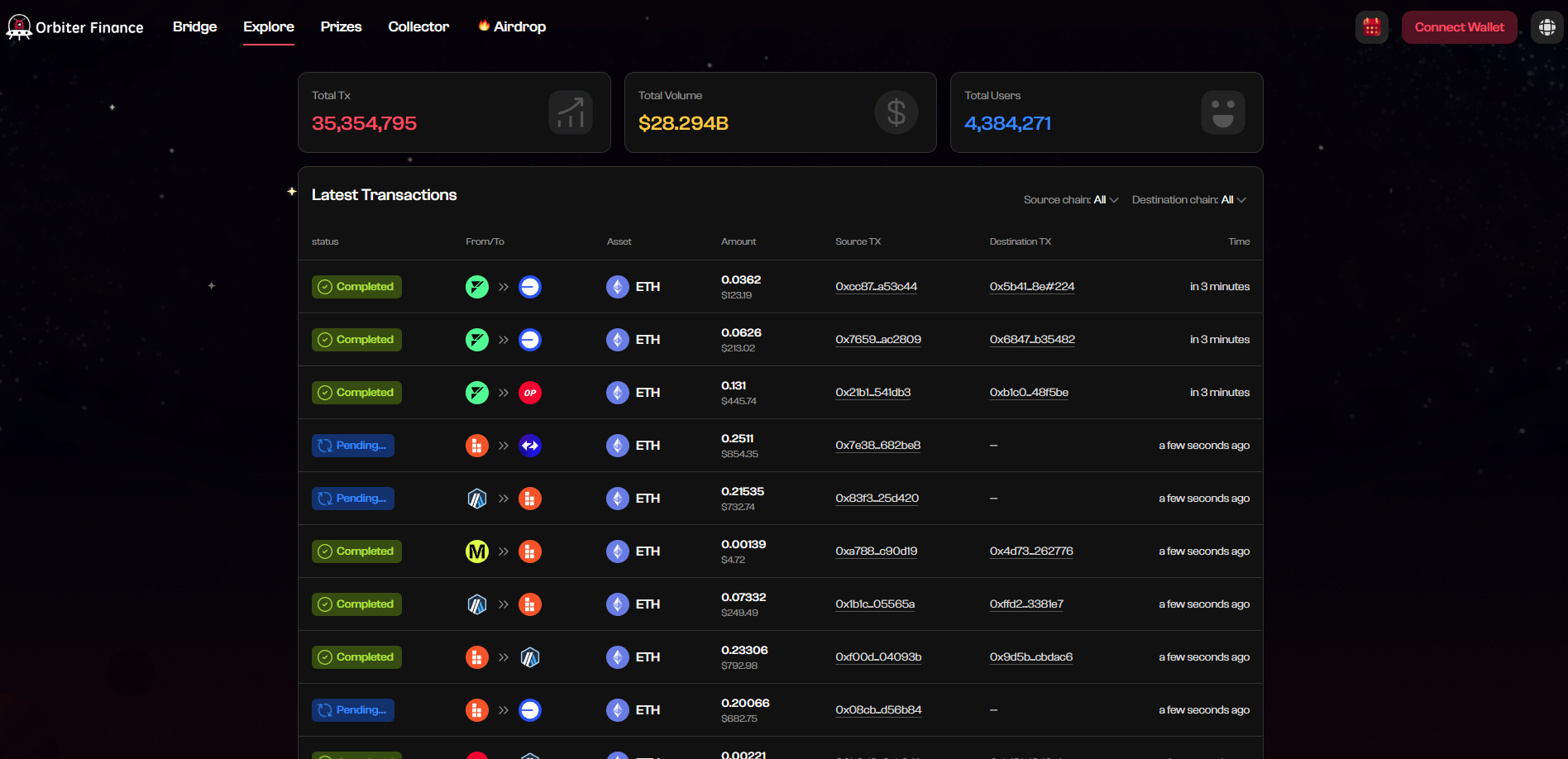The height and width of the screenshot is (759, 1568).
Task: Open source tx 0xcc87...a53c44
Action: tap(876, 287)
